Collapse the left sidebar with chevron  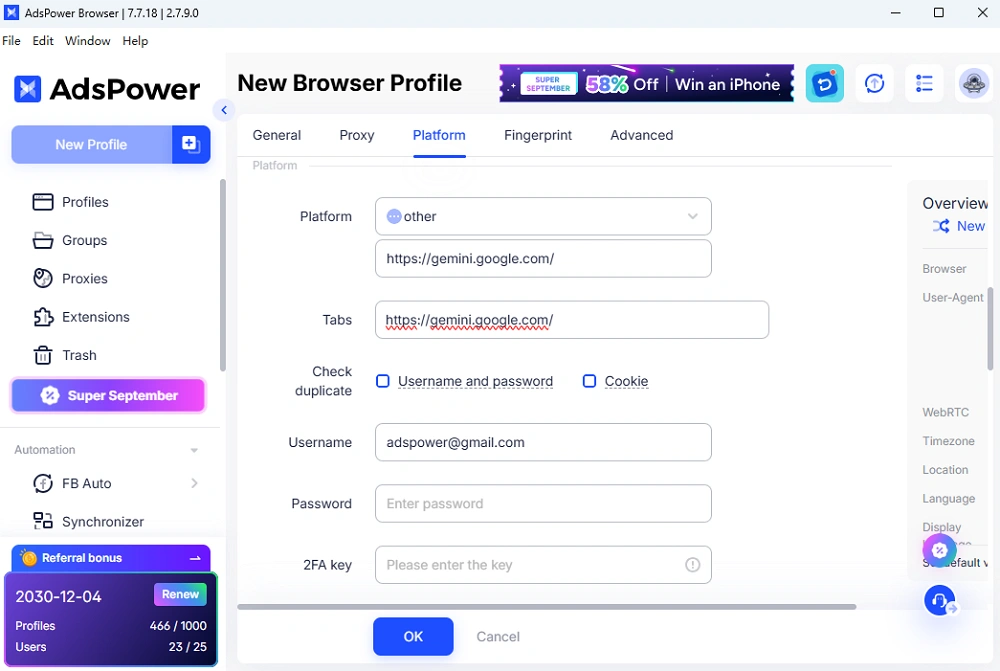click(x=224, y=110)
